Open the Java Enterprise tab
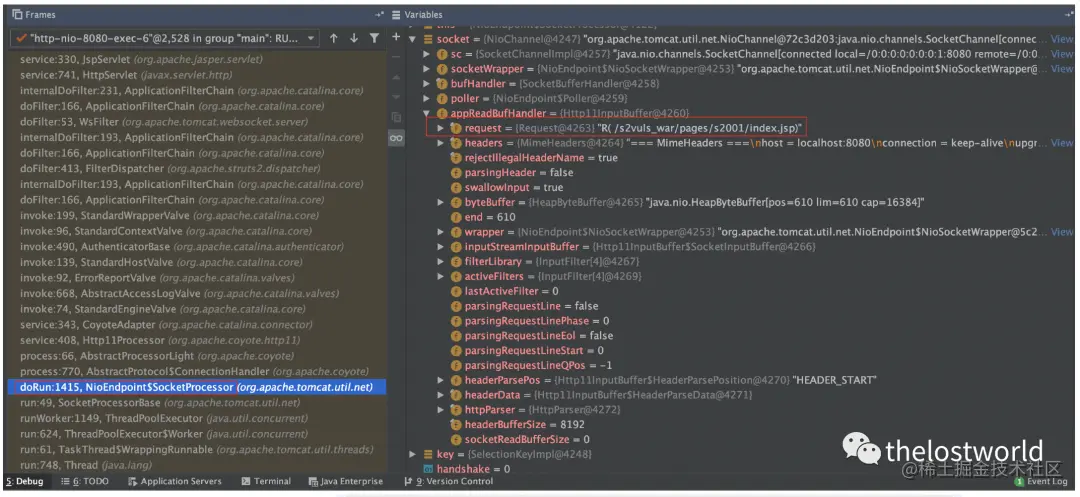This screenshot has width=1080, height=497. (x=346, y=481)
